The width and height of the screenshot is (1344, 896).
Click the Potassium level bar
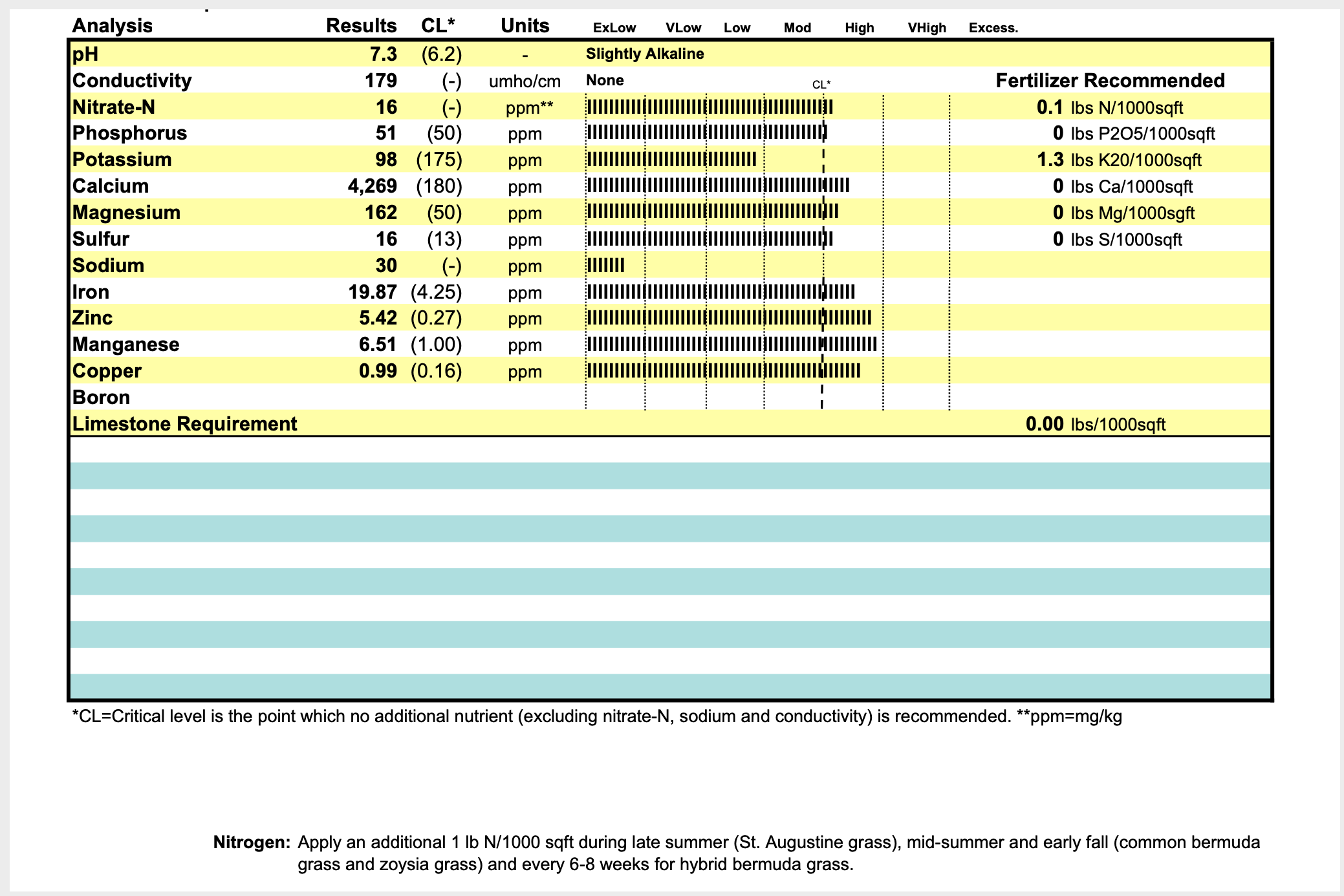point(671,160)
